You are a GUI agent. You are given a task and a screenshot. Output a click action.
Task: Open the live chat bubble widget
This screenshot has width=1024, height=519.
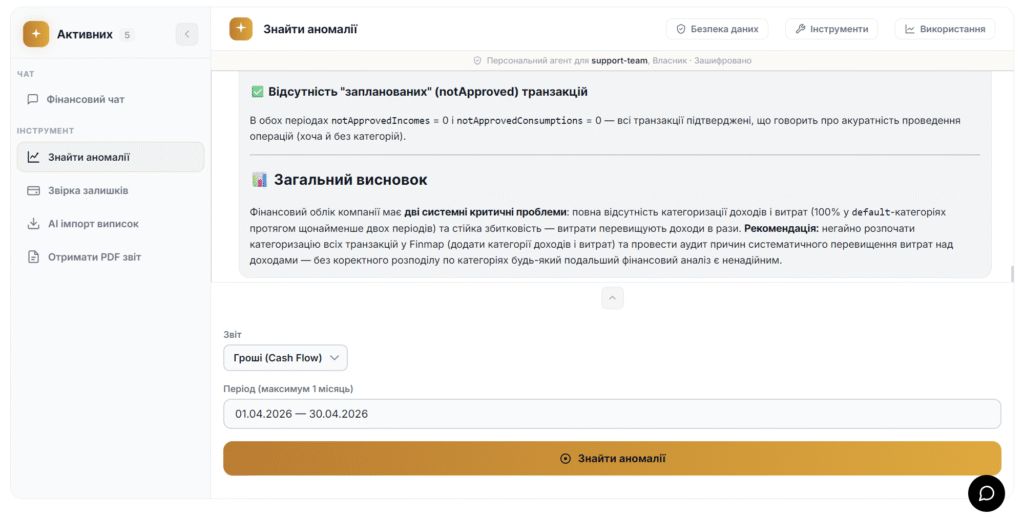point(986,493)
